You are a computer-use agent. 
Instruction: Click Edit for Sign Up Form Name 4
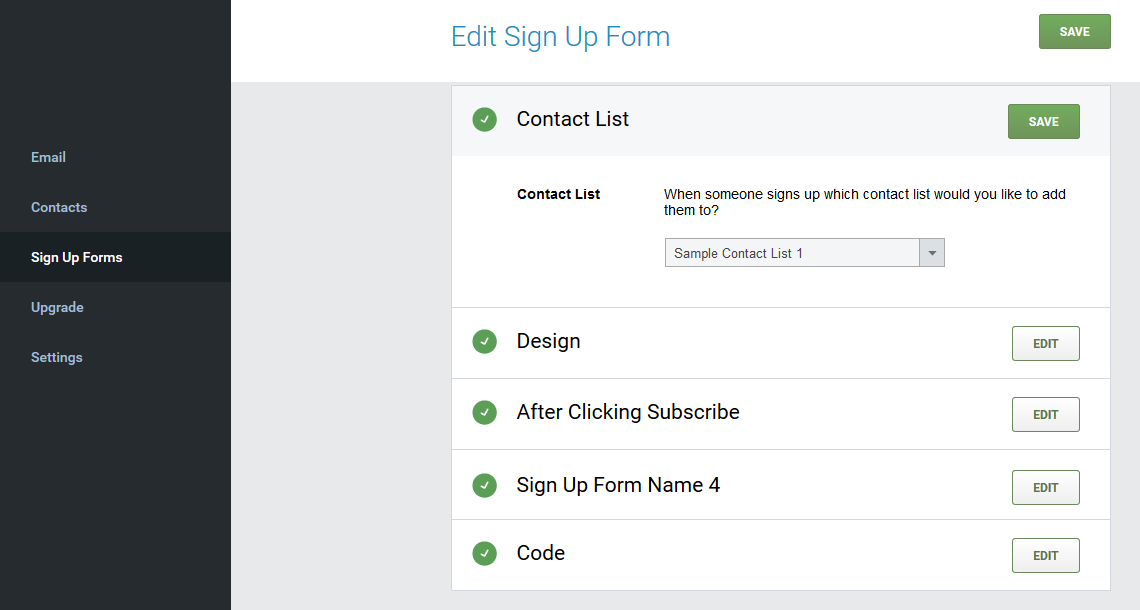[1045, 487]
